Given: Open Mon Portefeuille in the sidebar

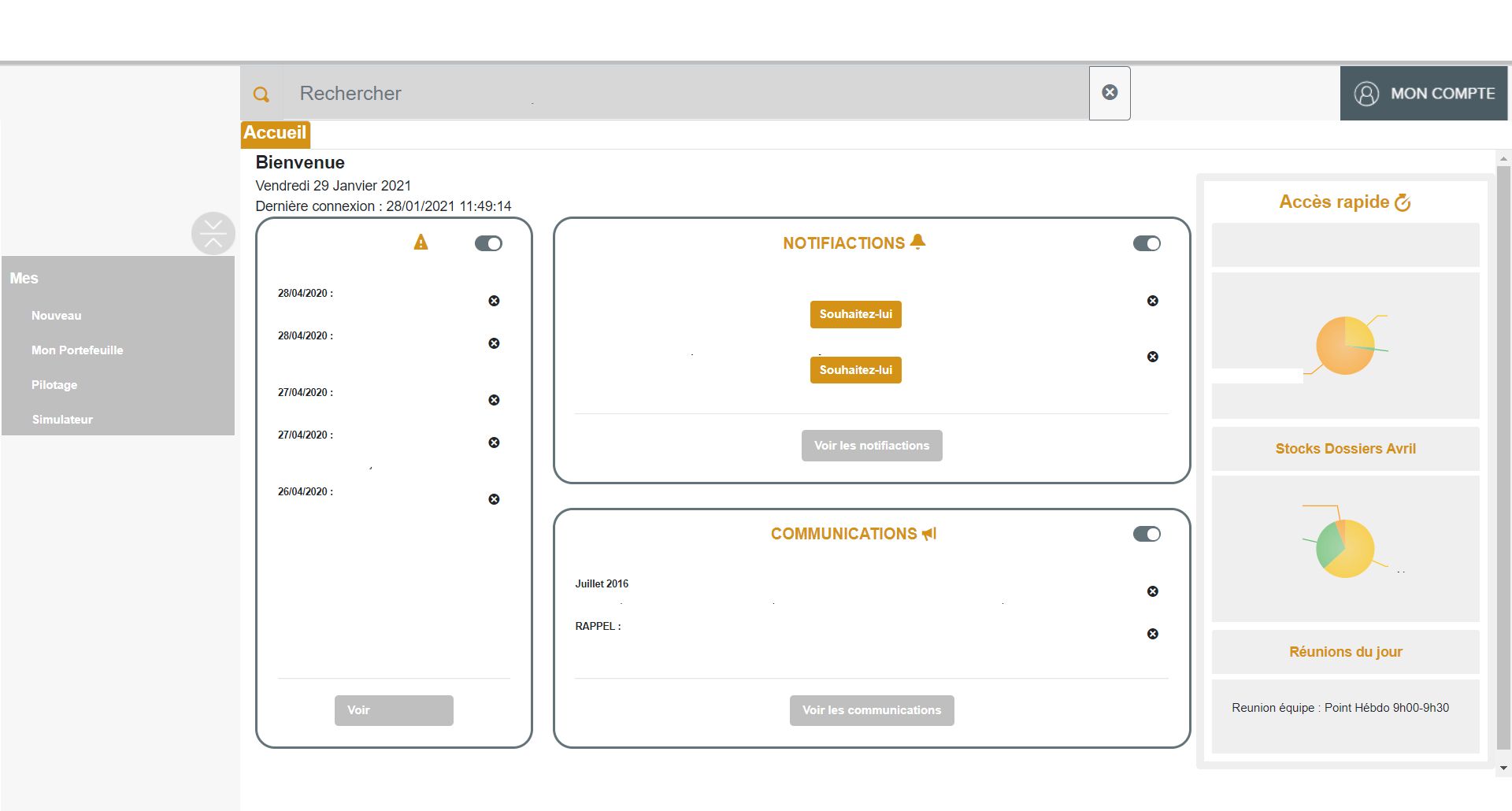Looking at the screenshot, I should coord(77,350).
